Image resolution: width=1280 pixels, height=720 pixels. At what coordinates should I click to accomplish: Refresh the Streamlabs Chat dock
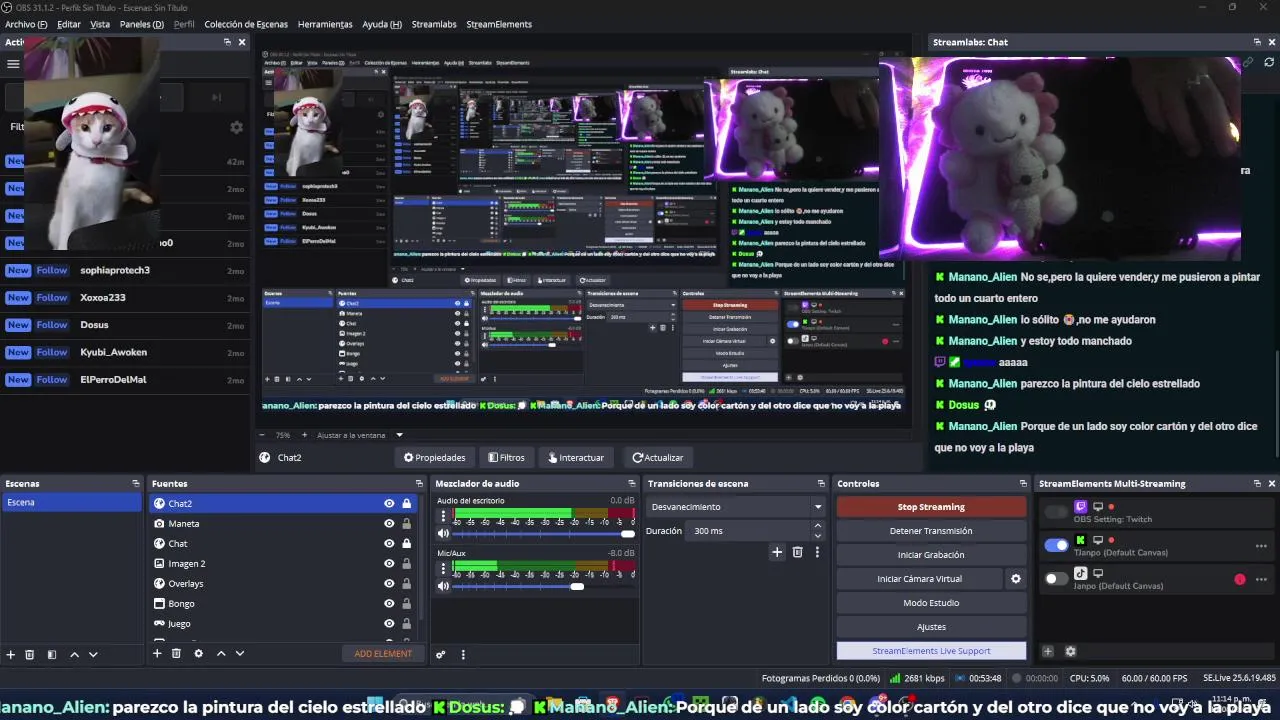tap(1269, 62)
